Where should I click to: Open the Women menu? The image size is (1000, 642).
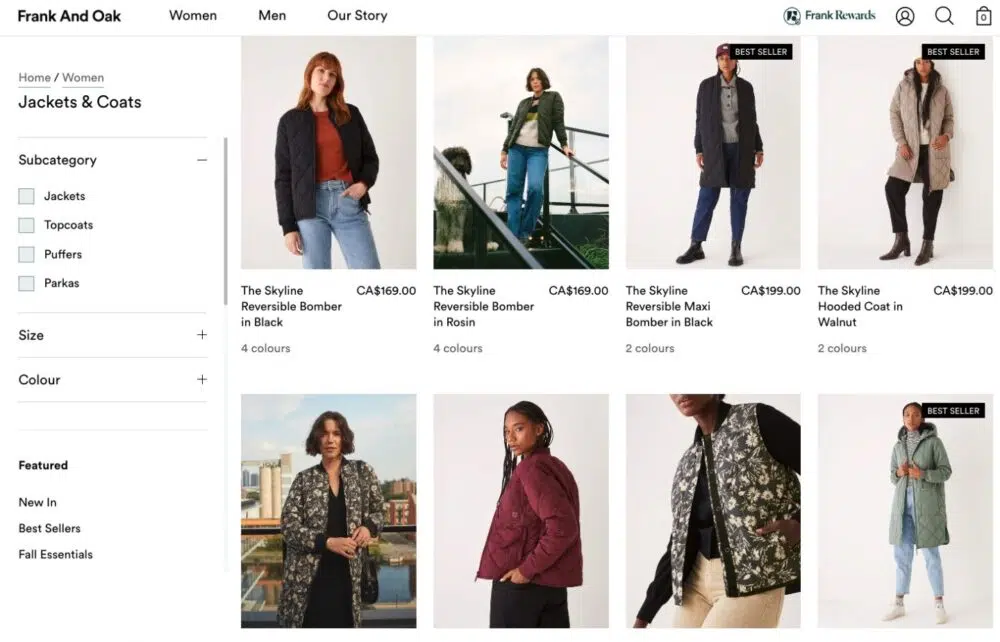(193, 16)
